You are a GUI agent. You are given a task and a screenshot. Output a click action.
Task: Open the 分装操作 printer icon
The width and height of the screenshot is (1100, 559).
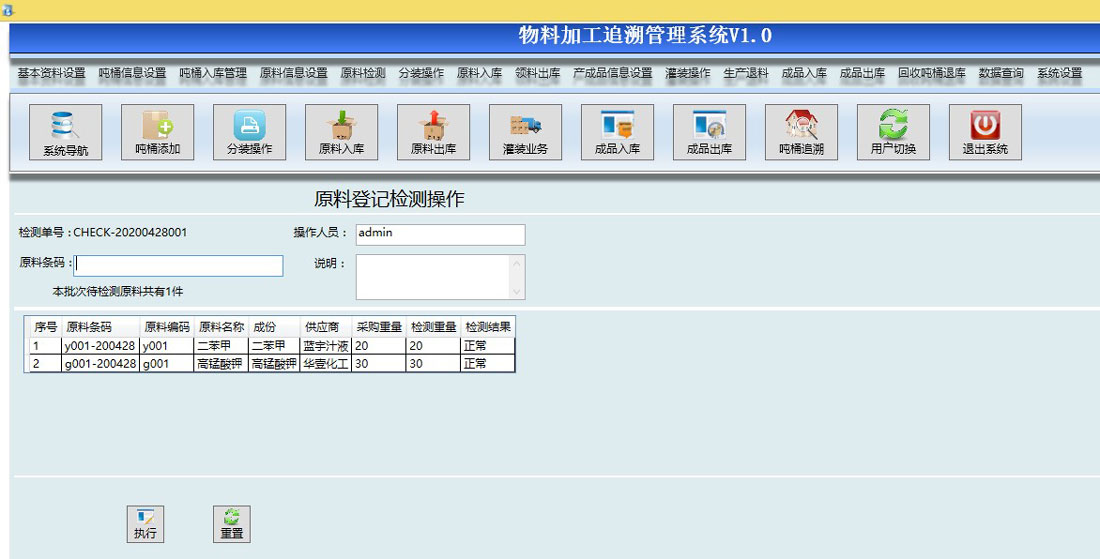click(x=249, y=132)
